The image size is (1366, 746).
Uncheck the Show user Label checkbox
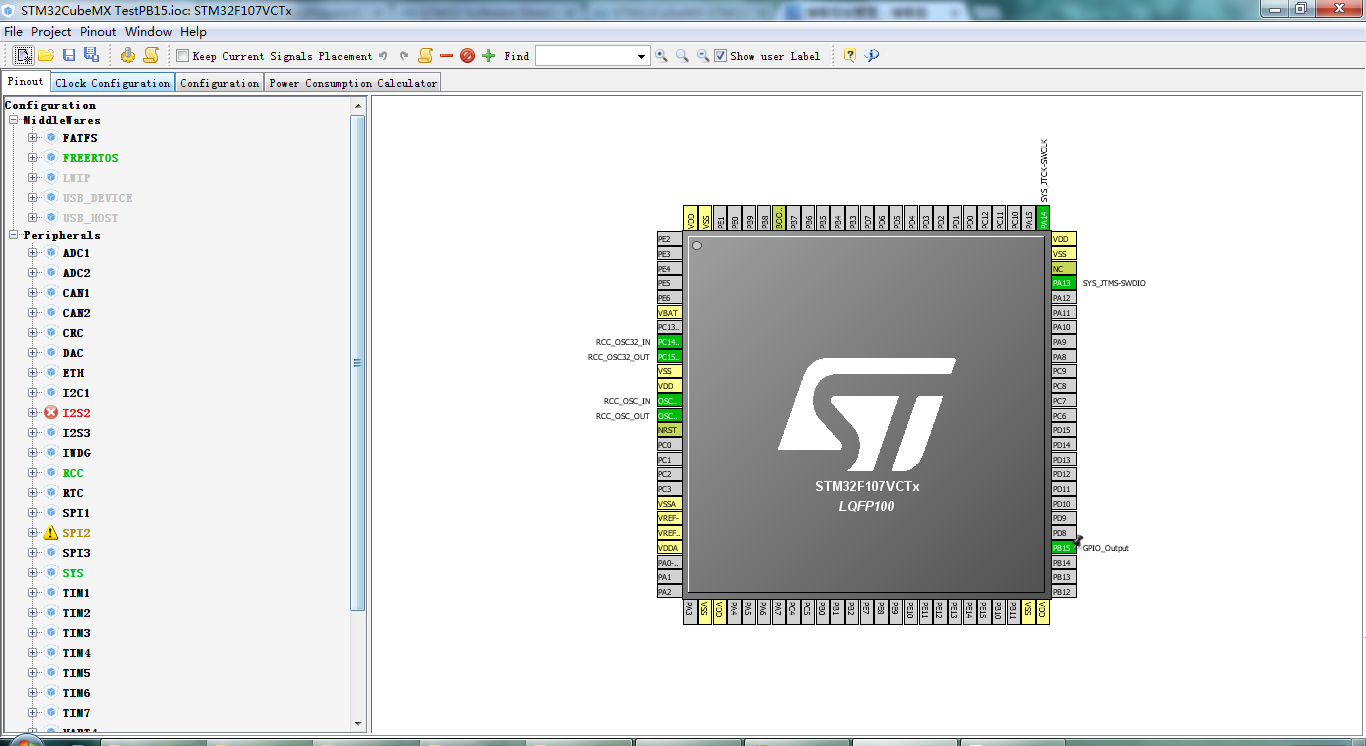(x=720, y=56)
